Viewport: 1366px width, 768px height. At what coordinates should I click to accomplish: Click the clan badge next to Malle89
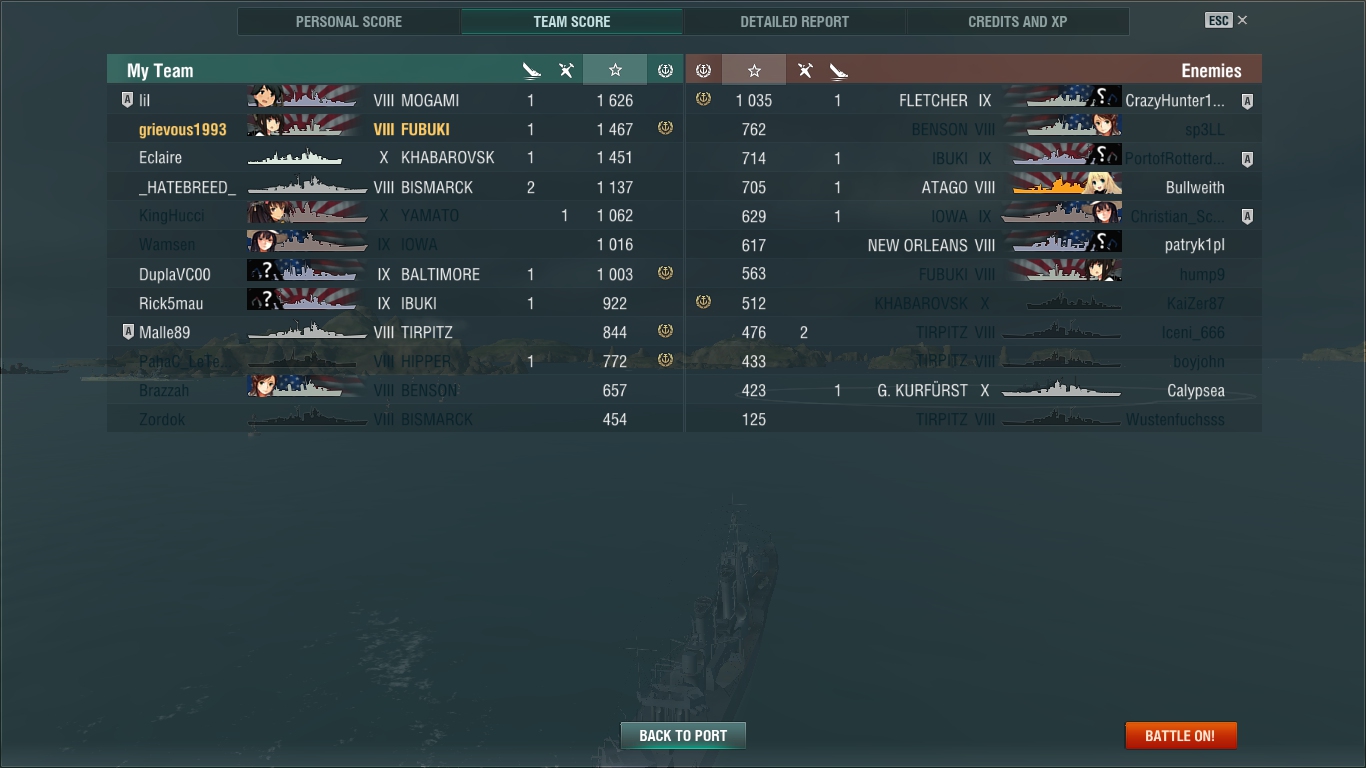click(x=127, y=332)
